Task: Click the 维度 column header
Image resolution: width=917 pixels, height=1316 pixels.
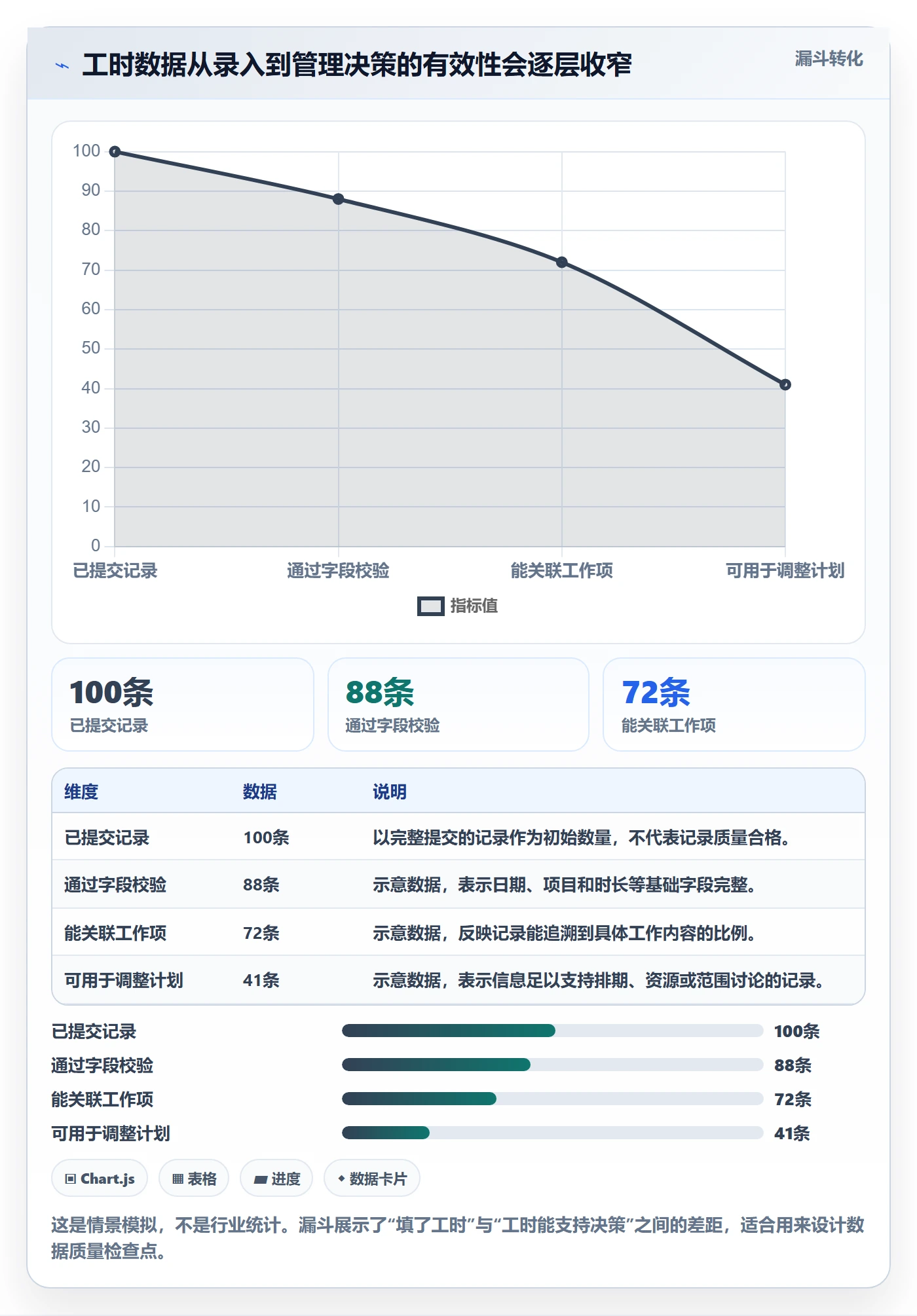Action: click(x=81, y=792)
